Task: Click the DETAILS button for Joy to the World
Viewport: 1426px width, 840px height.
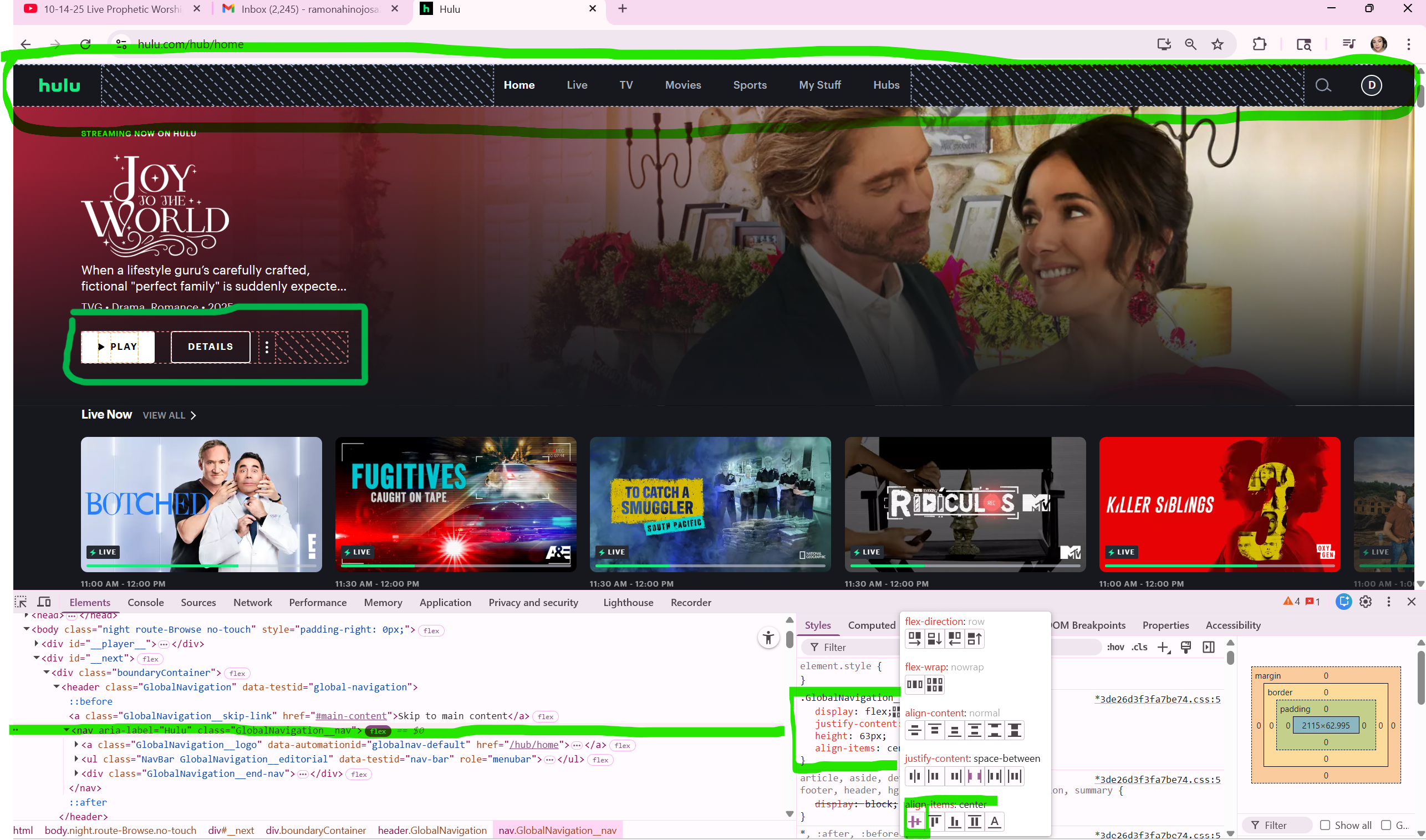Action: pos(210,347)
